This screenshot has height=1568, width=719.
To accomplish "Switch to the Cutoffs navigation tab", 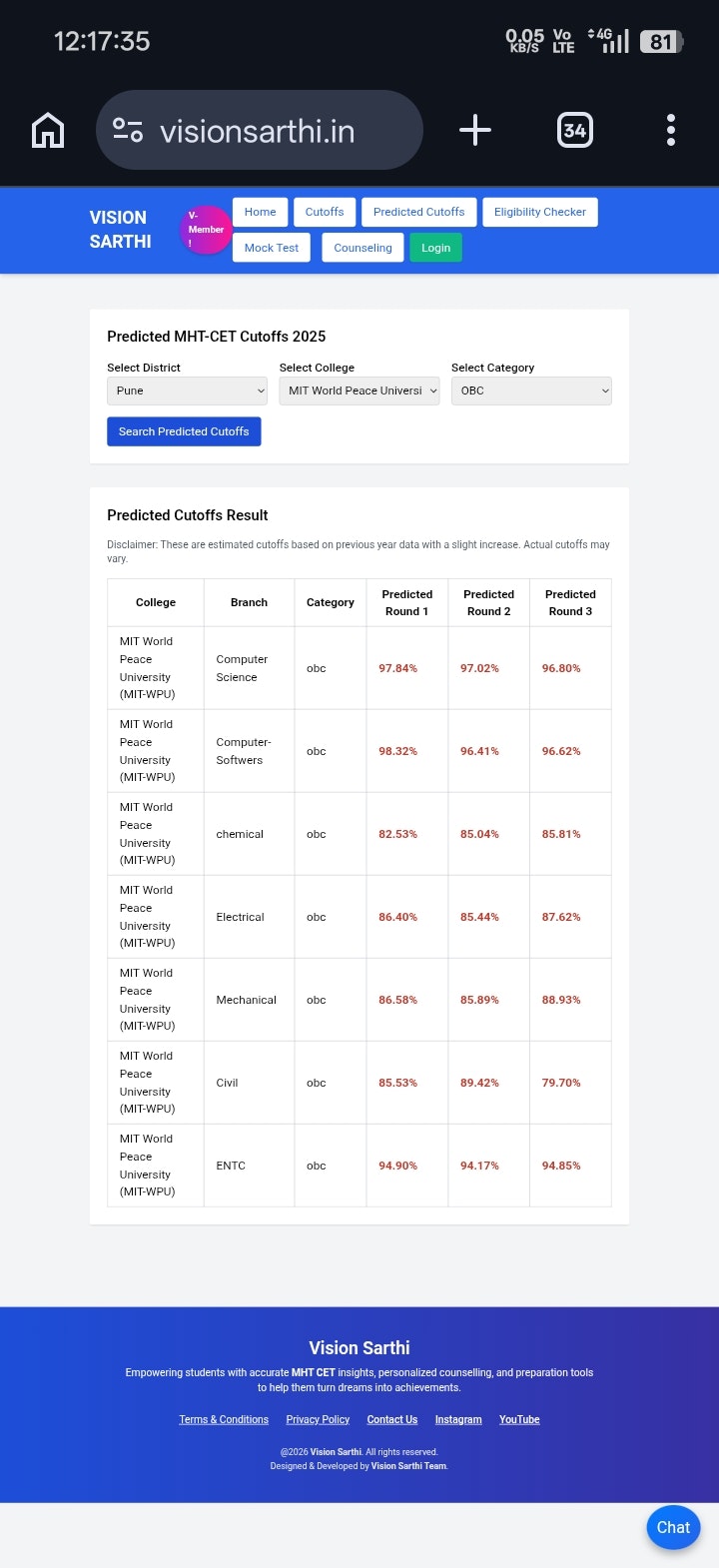I will coord(324,212).
